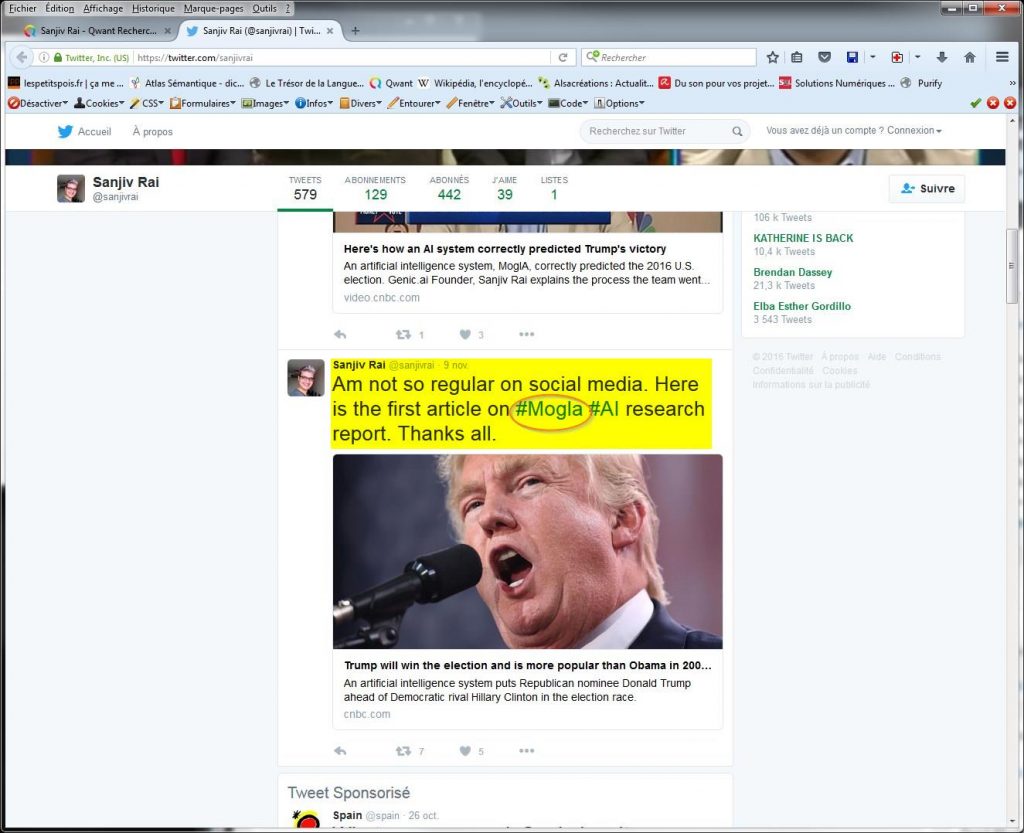Click the Firefox bookmark star icon
Viewport: 1024px width, 833px height.
772,57
